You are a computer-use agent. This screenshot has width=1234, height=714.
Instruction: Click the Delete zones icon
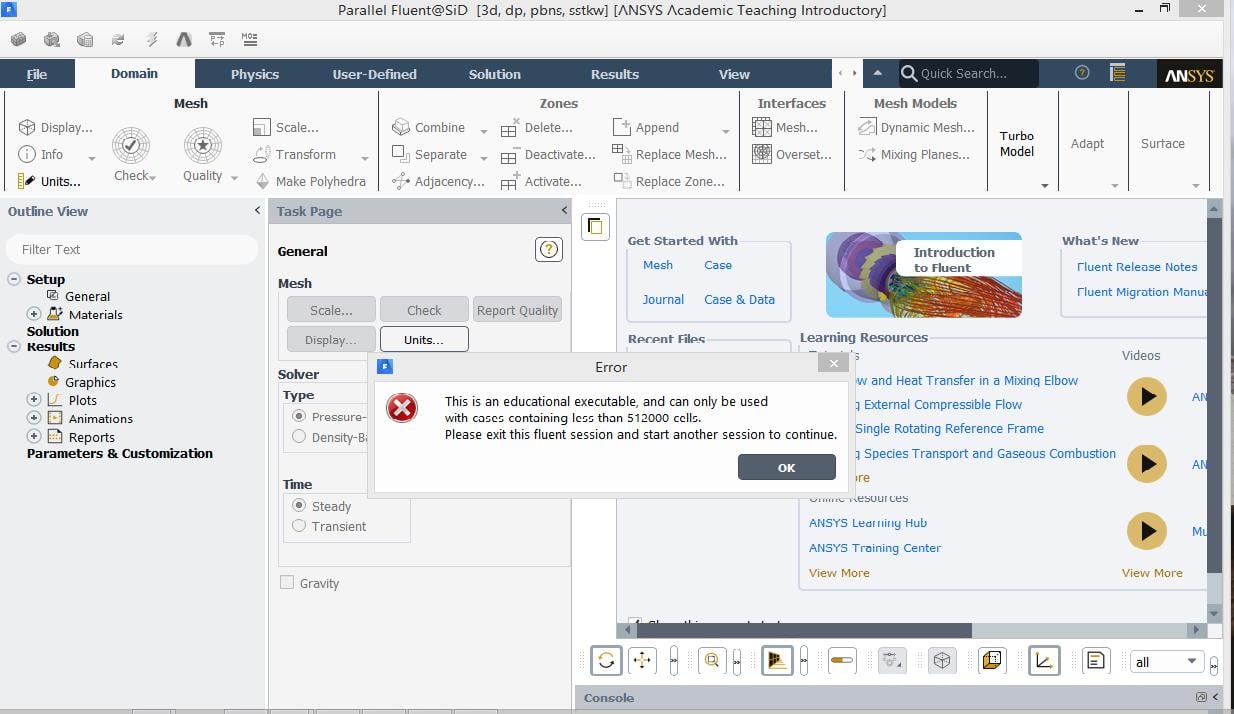(510, 128)
